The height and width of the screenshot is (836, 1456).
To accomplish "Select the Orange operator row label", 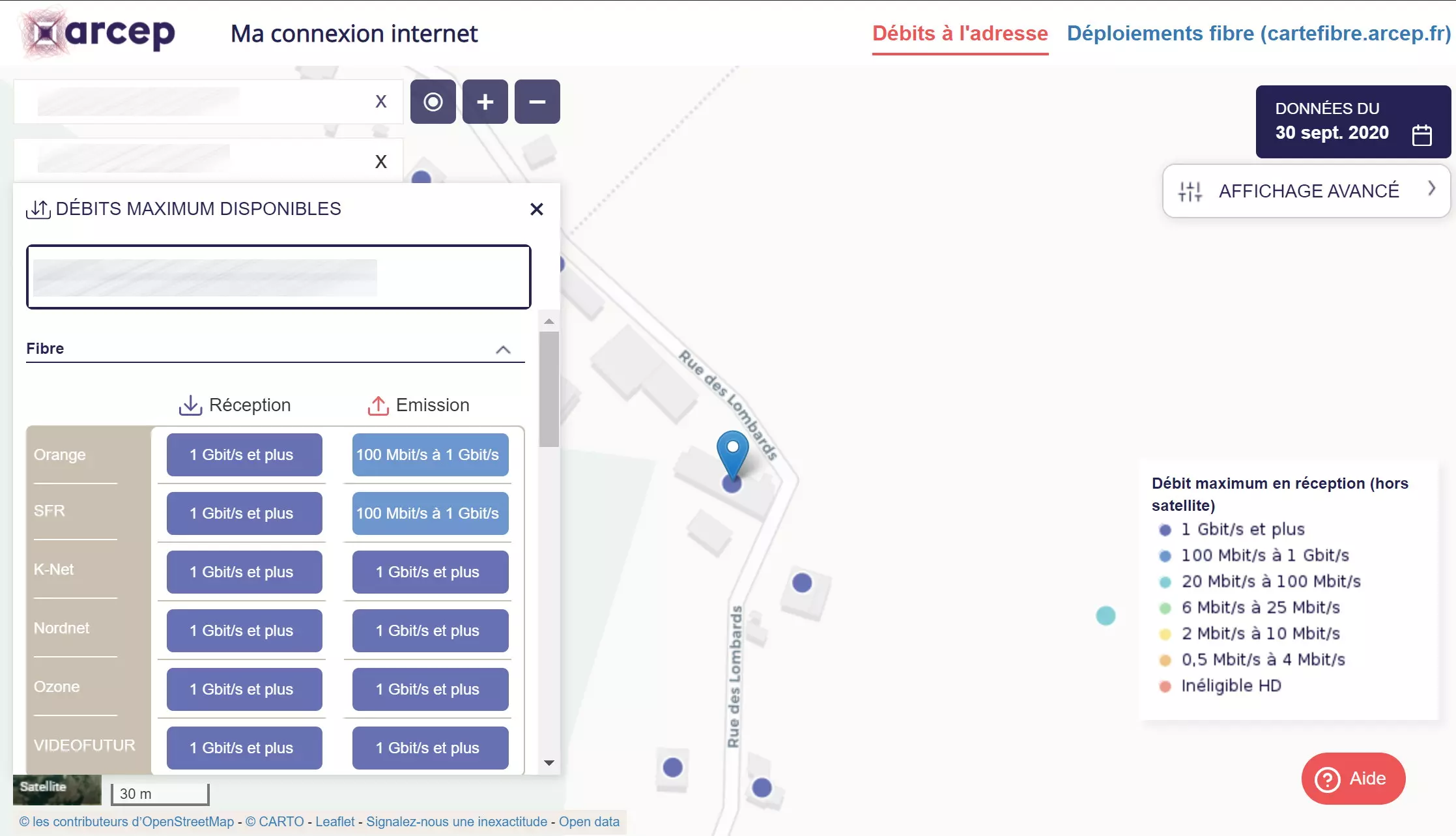I will (60, 455).
